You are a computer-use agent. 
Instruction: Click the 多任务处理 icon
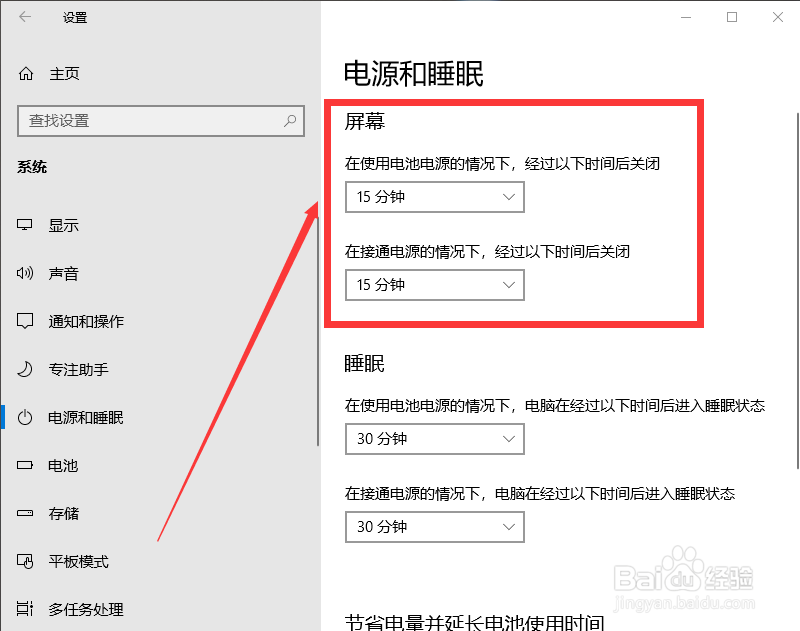pos(24,609)
